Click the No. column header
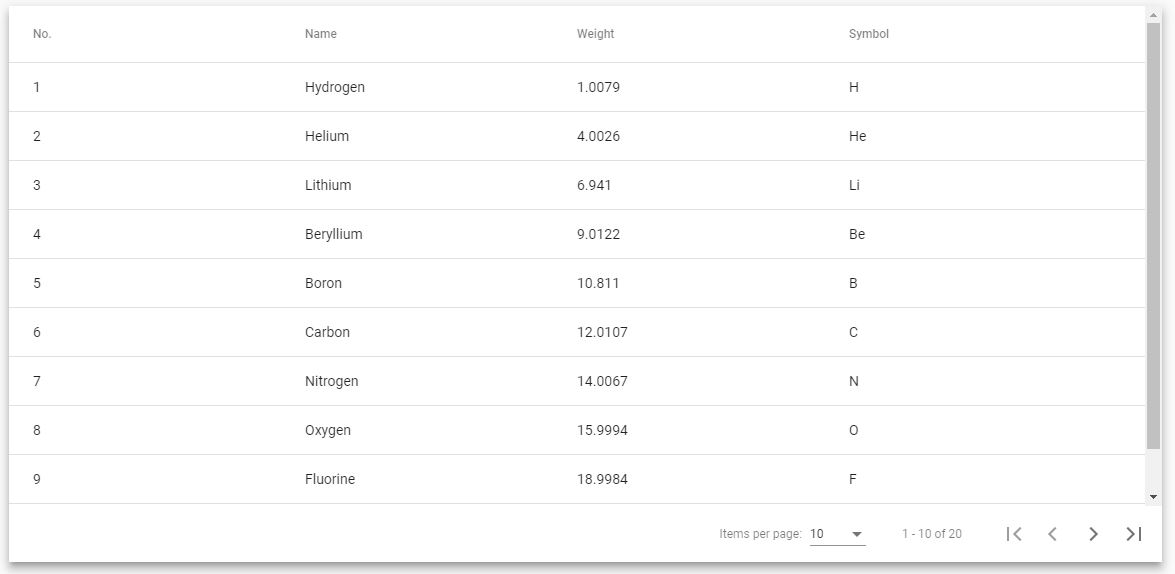This screenshot has width=1175, height=574. (42, 34)
